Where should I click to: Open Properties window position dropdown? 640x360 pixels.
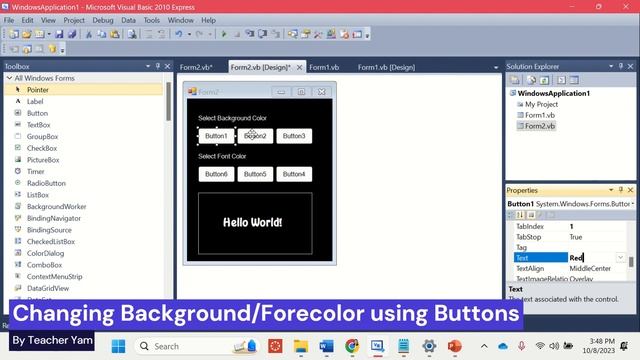point(611,190)
